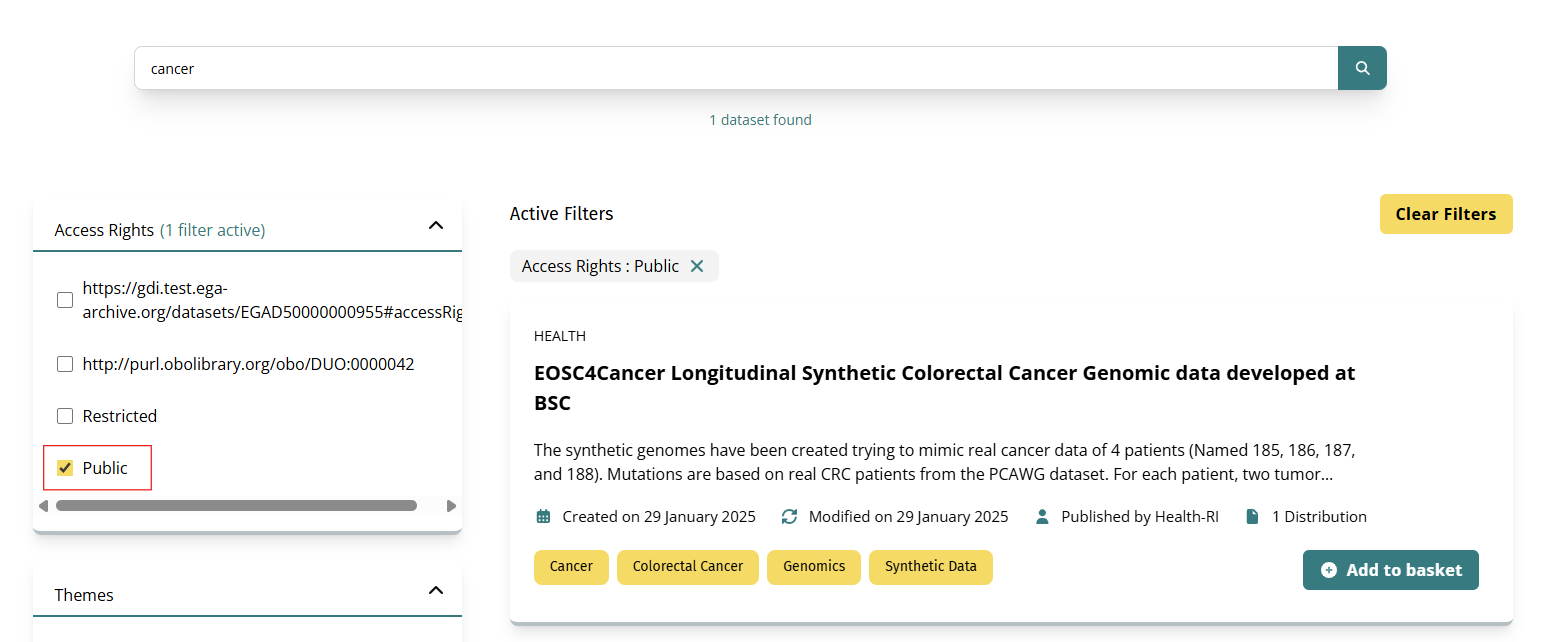Image resolution: width=1547 pixels, height=642 pixels.
Task: Click the 'Published by Health-RI' text
Action: click(1140, 517)
